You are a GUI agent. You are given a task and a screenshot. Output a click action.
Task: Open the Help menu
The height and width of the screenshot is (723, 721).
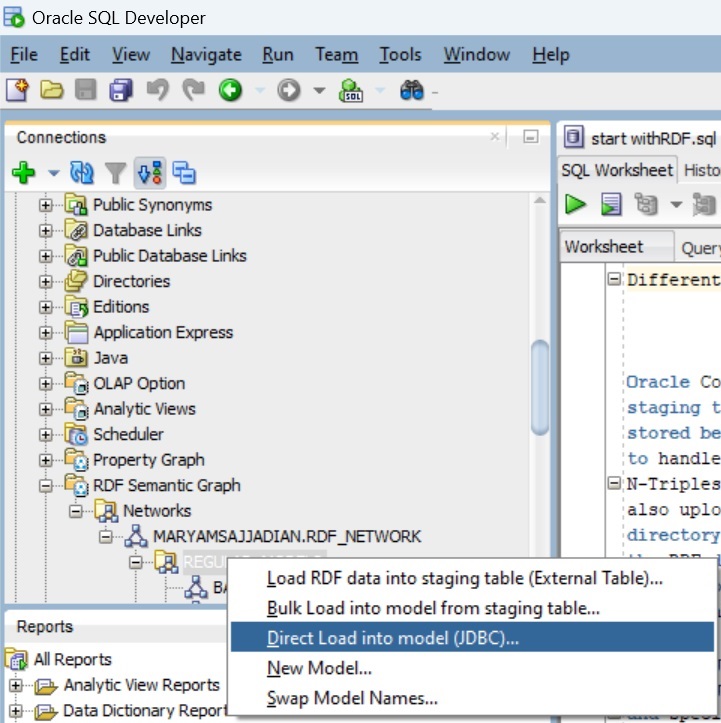pos(551,54)
